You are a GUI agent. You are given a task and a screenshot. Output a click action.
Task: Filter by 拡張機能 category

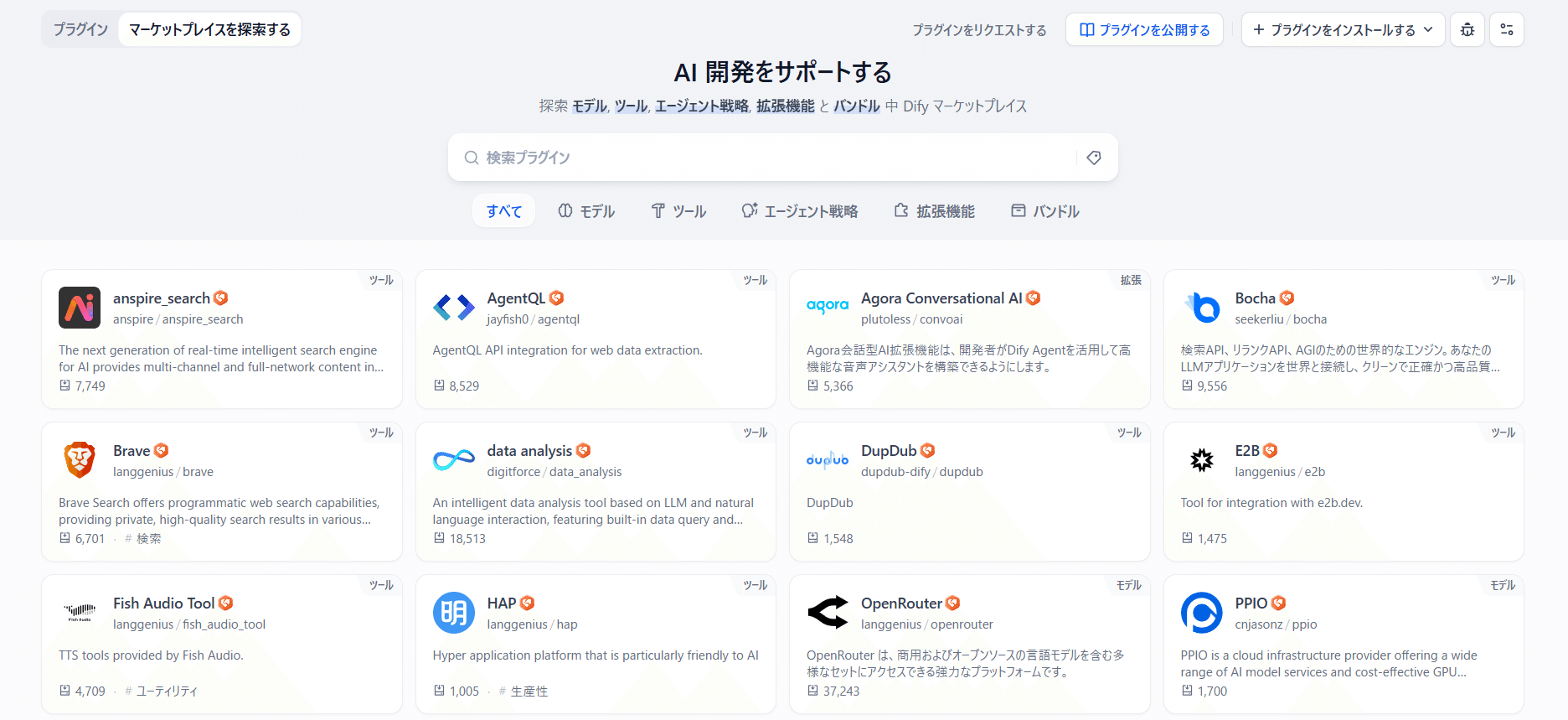935,211
